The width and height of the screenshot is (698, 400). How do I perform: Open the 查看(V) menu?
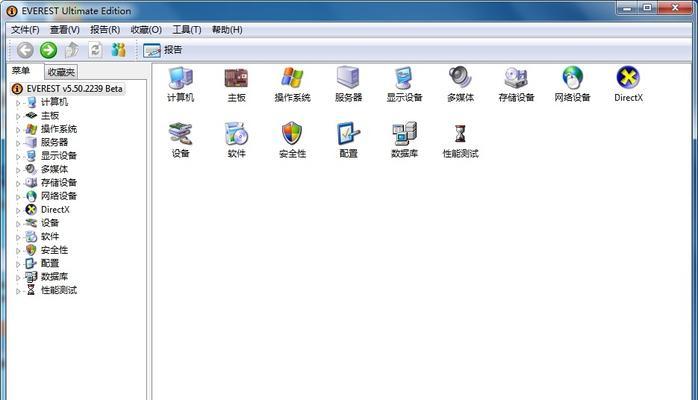point(65,30)
